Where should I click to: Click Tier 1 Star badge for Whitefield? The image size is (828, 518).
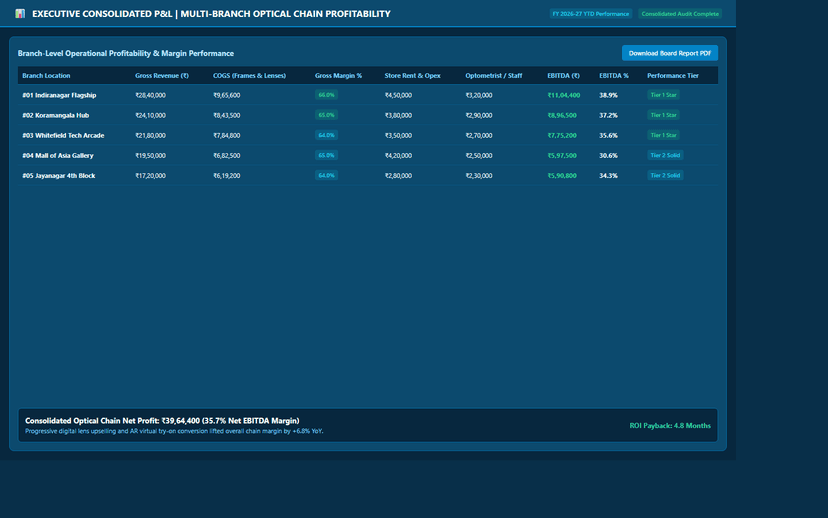(663, 135)
